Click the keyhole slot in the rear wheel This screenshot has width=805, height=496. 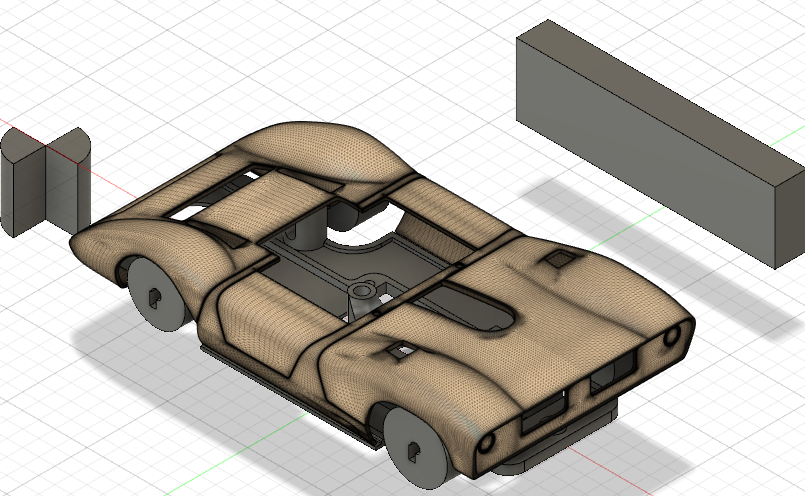click(x=153, y=297)
